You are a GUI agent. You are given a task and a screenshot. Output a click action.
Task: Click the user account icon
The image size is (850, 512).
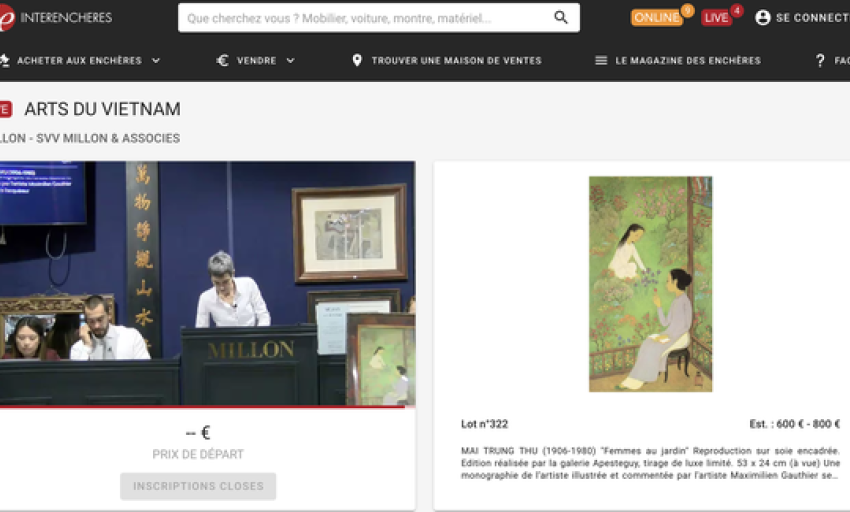coord(763,18)
